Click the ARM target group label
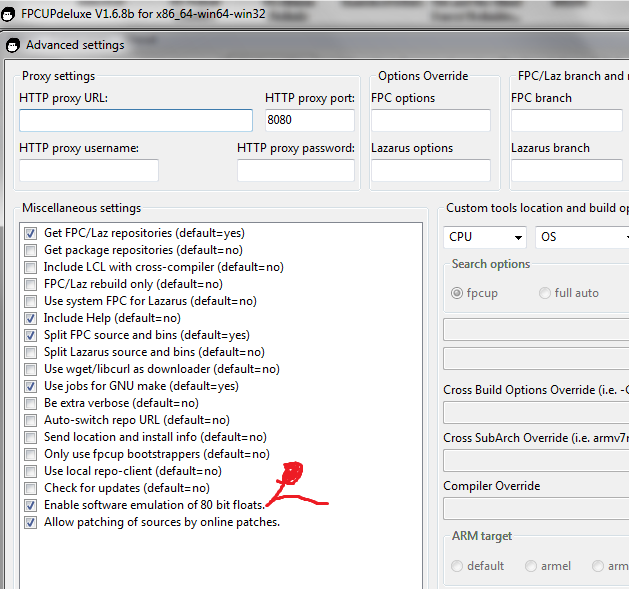This screenshot has width=629, height=589. pos(482,536)
